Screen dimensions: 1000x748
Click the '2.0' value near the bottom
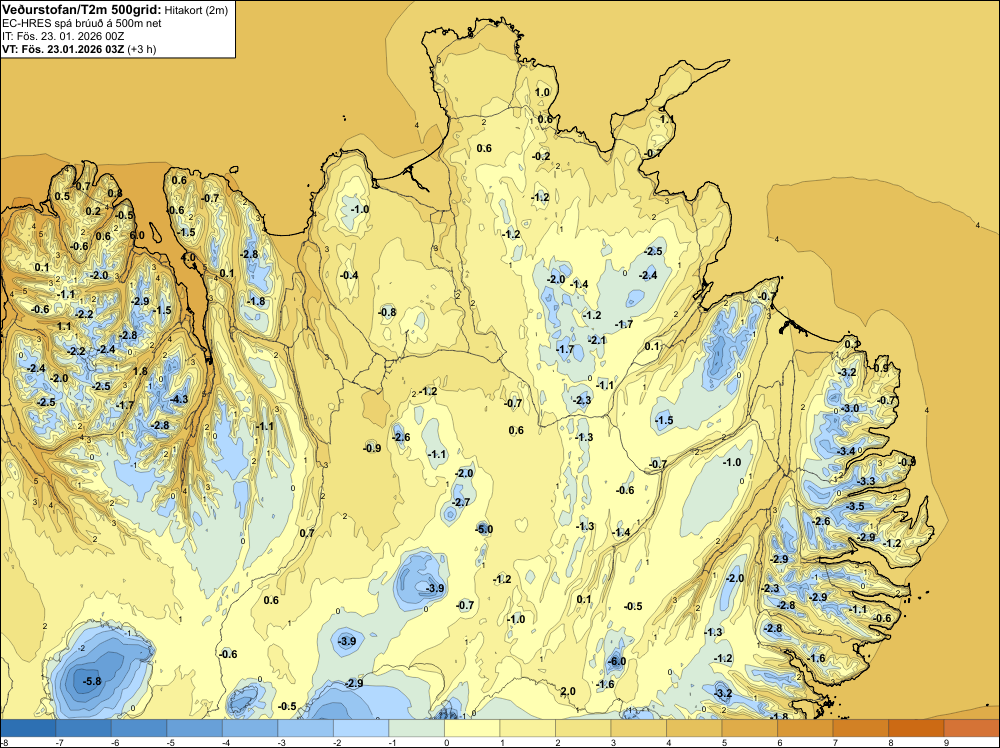click(568, 691)
